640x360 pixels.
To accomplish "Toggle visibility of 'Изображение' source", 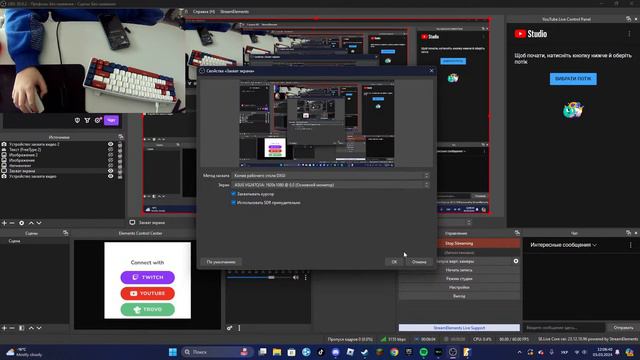I will 111,160.
